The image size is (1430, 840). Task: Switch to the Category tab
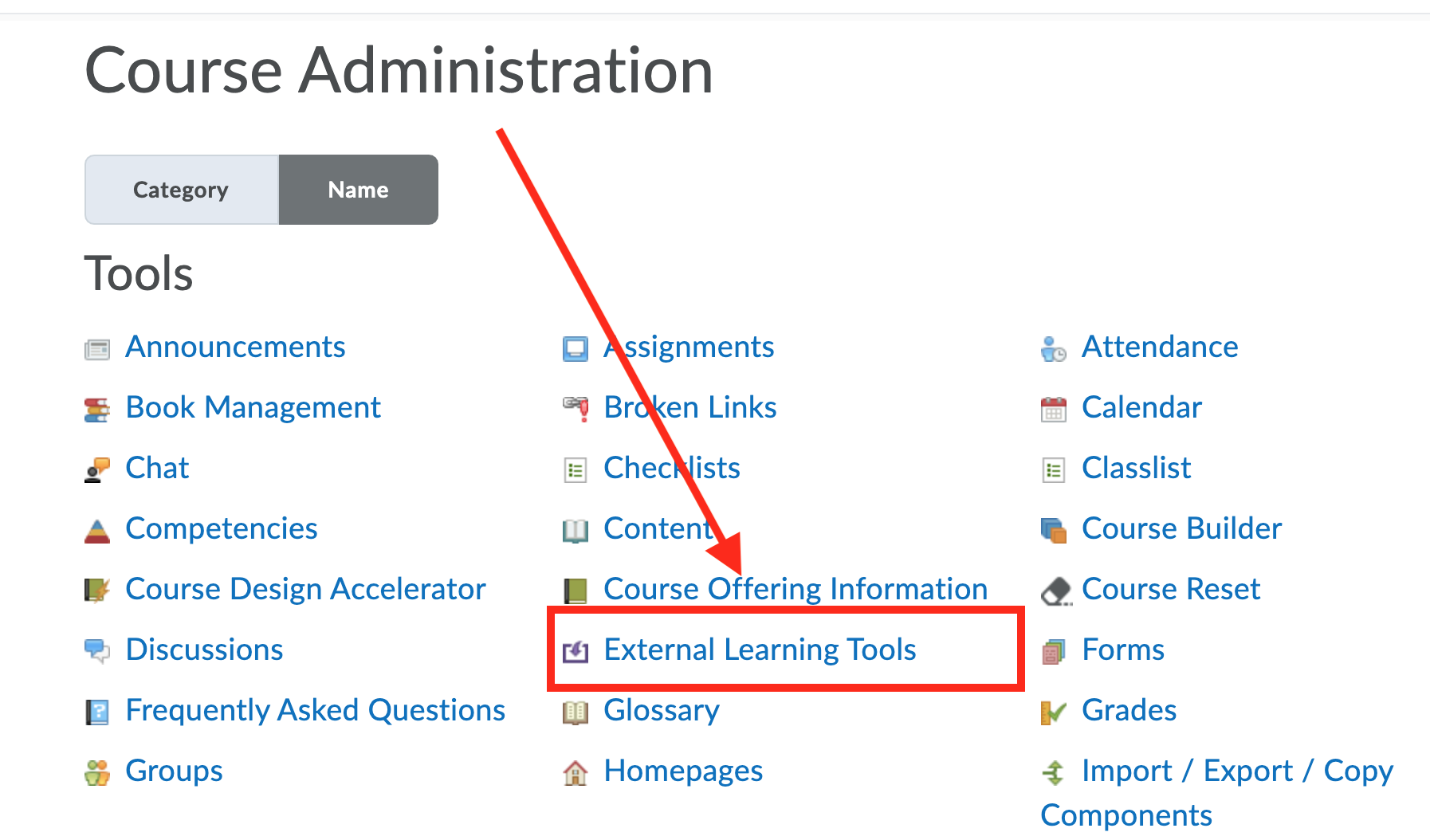(x=180, y=190)
